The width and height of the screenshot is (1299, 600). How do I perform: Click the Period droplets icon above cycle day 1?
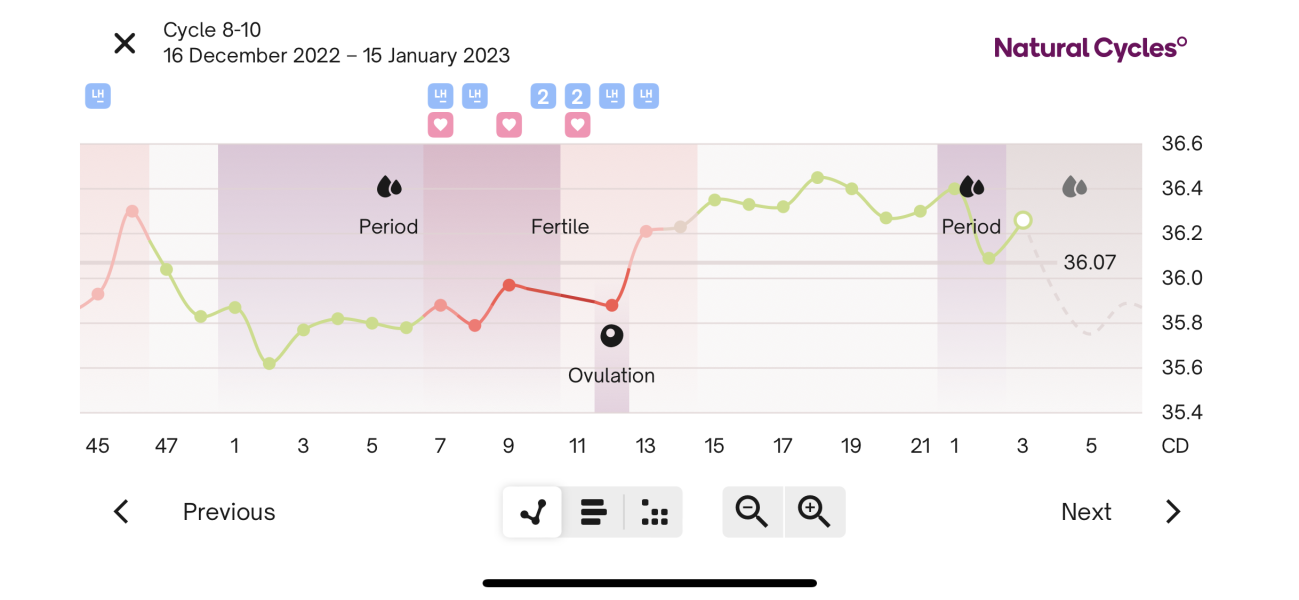pos(970,186)
